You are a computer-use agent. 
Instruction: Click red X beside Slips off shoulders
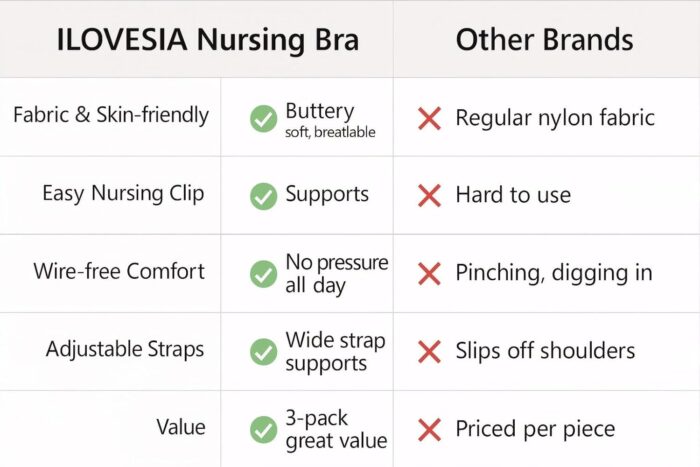coord(429,352)
